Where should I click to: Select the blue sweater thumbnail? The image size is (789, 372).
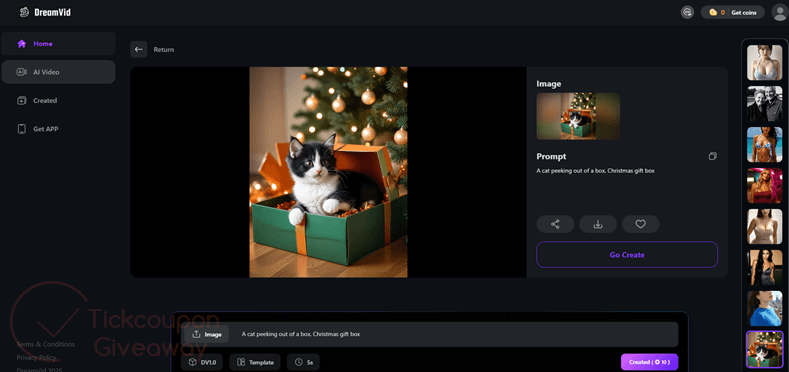765,309
